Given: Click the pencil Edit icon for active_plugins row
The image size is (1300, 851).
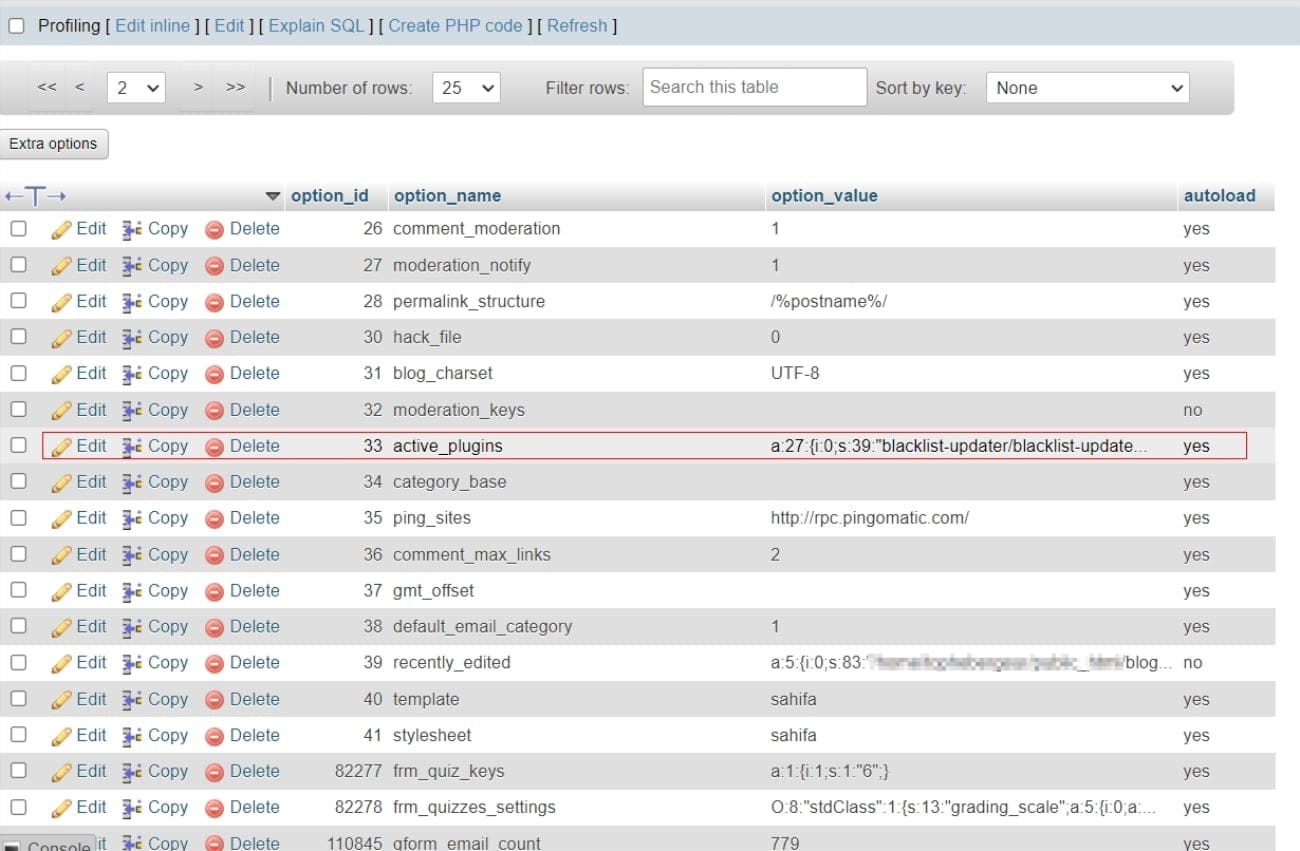Looking at the screenshot, I should (x=62, y=447).
